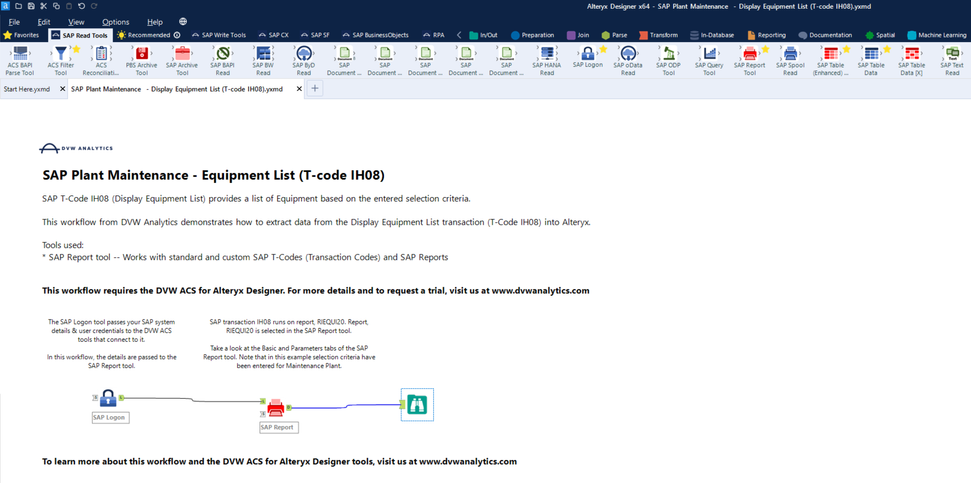The image size is (971, 483).
Task: Select SAP Report Tool in palette
Action: pos(749,61)
